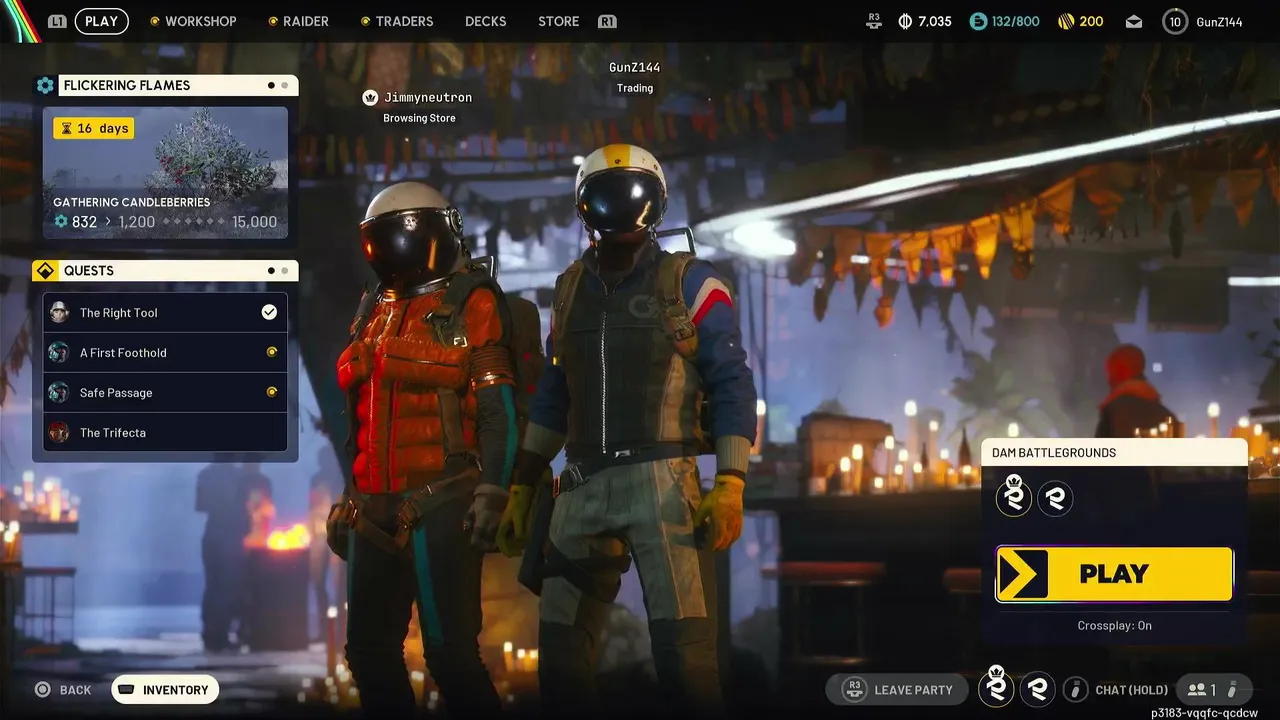Open the DECKS tab
1280x720 pixels.
[486, 21]
